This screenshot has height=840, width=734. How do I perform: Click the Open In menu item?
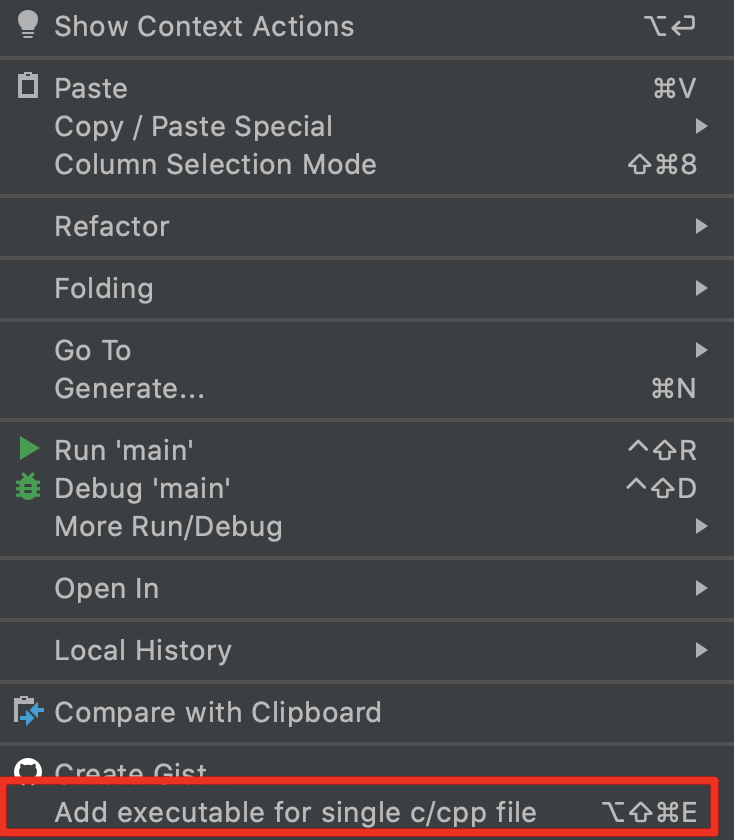(x=106, y=589)
